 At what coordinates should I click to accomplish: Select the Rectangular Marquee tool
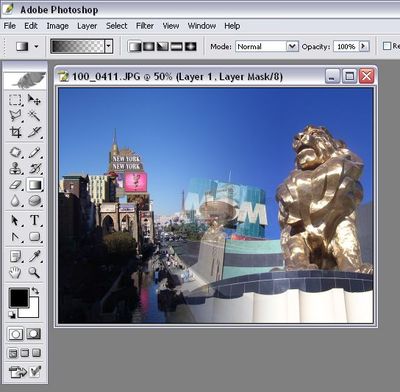[15, 100]
